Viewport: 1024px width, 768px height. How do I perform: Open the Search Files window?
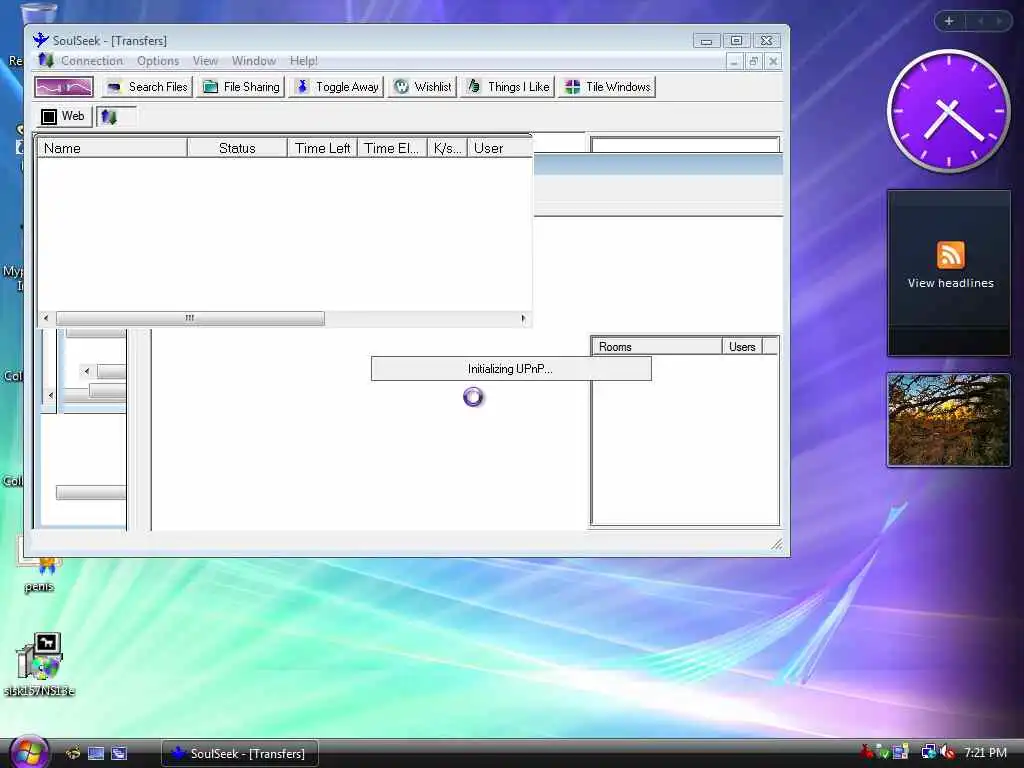coord(147,87)
